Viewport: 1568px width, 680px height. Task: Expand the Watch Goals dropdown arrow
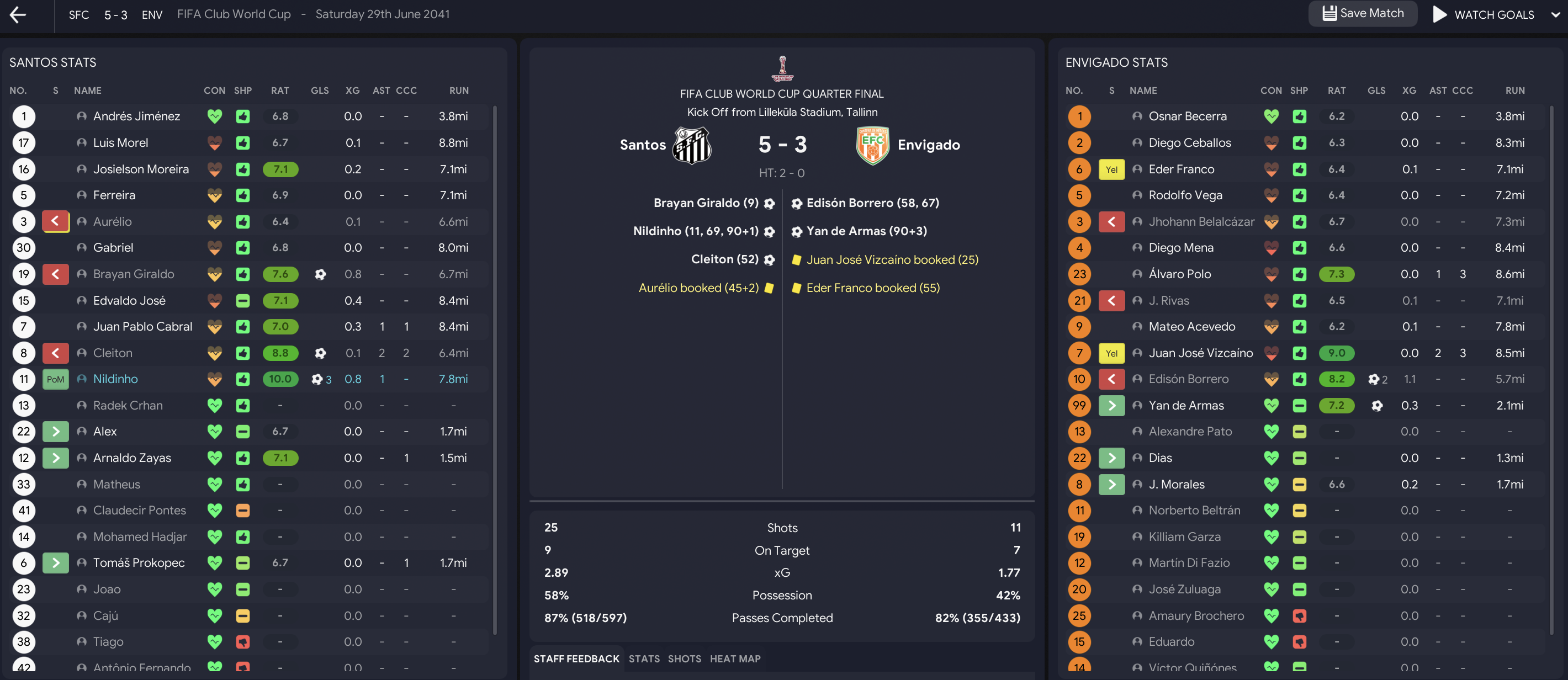point(1555,14)
